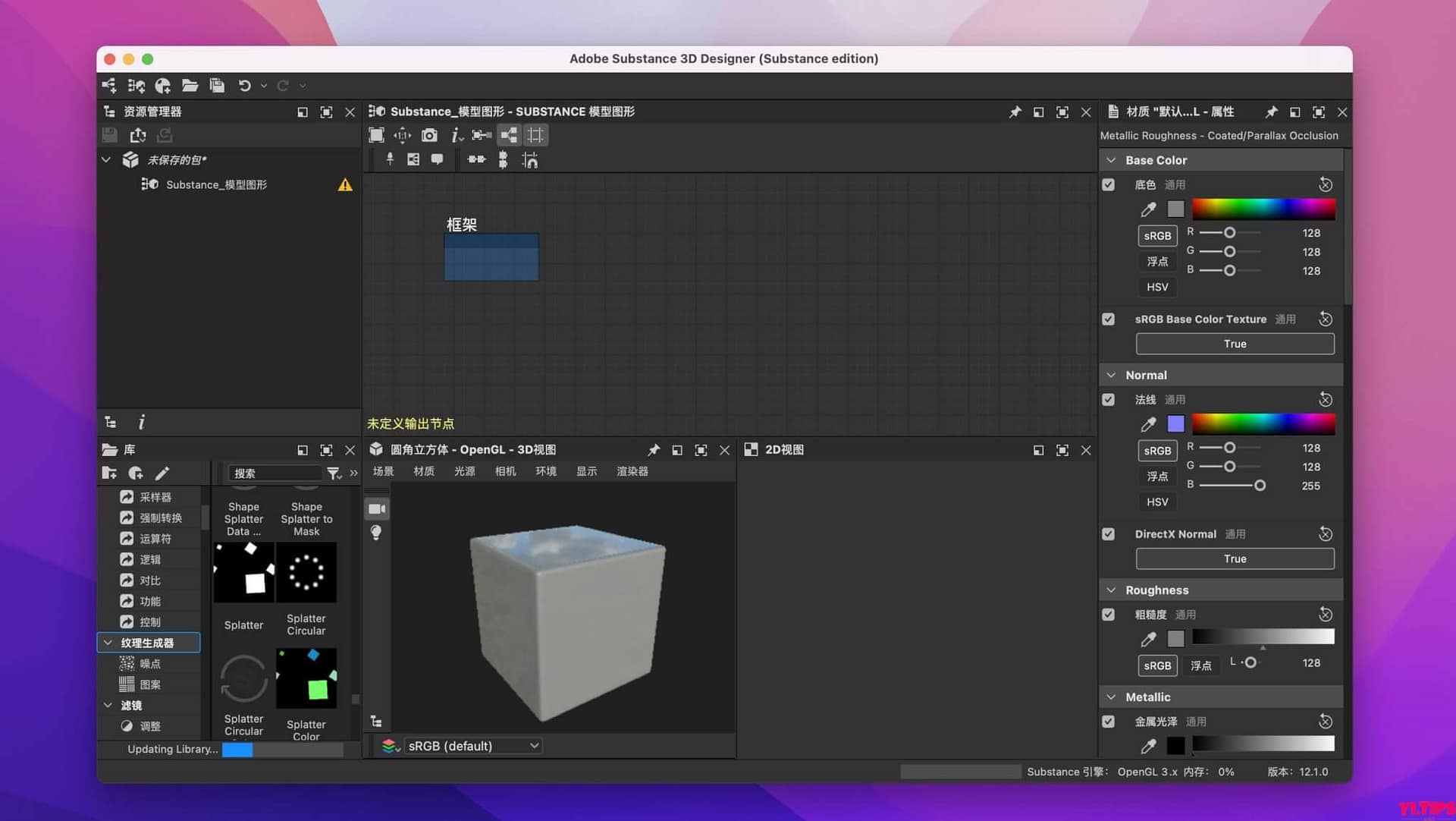Open the 材质 menu in the 3D viewport
This screenshot has width=1456, height=821.
[424, 471]
